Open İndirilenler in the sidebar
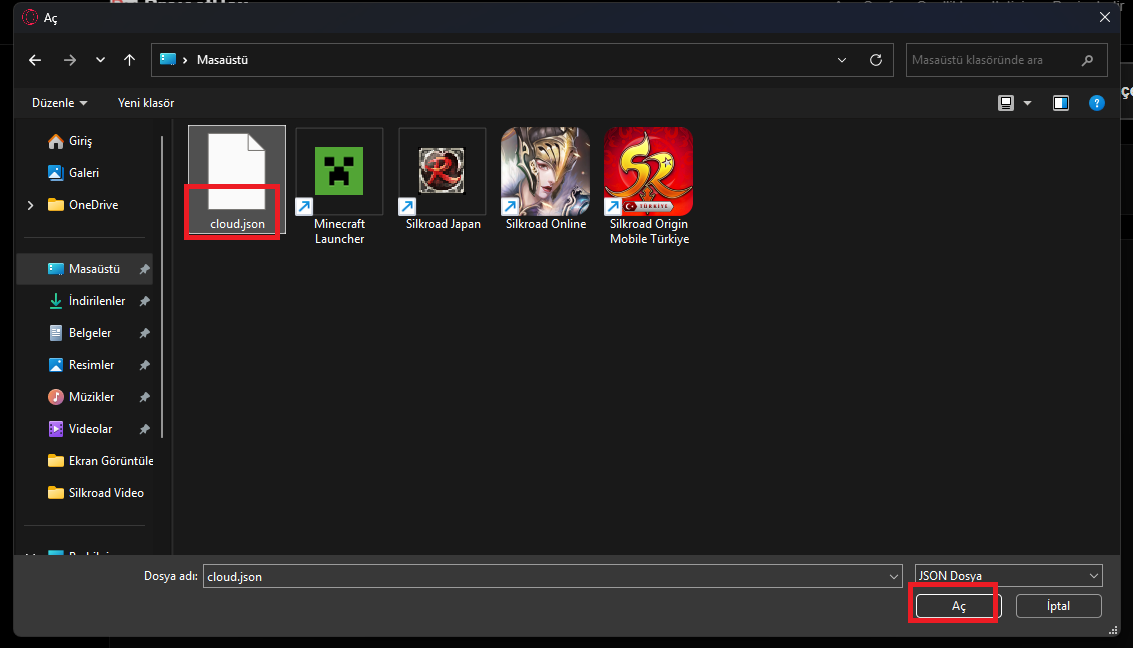The width and height of the screenshot is (1133, 648). click(x=96, y=301)
